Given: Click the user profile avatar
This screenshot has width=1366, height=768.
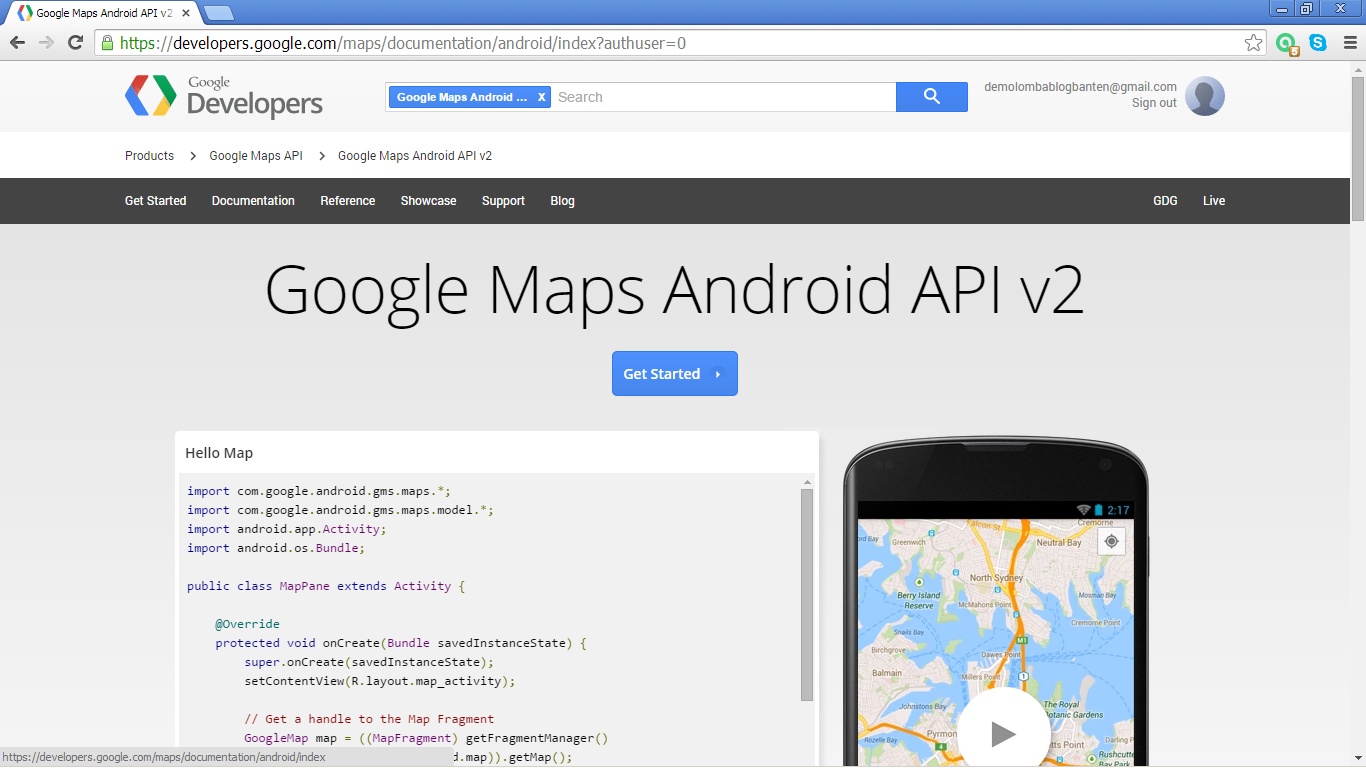Looking at the screenshot, I should coord(1205,96).
